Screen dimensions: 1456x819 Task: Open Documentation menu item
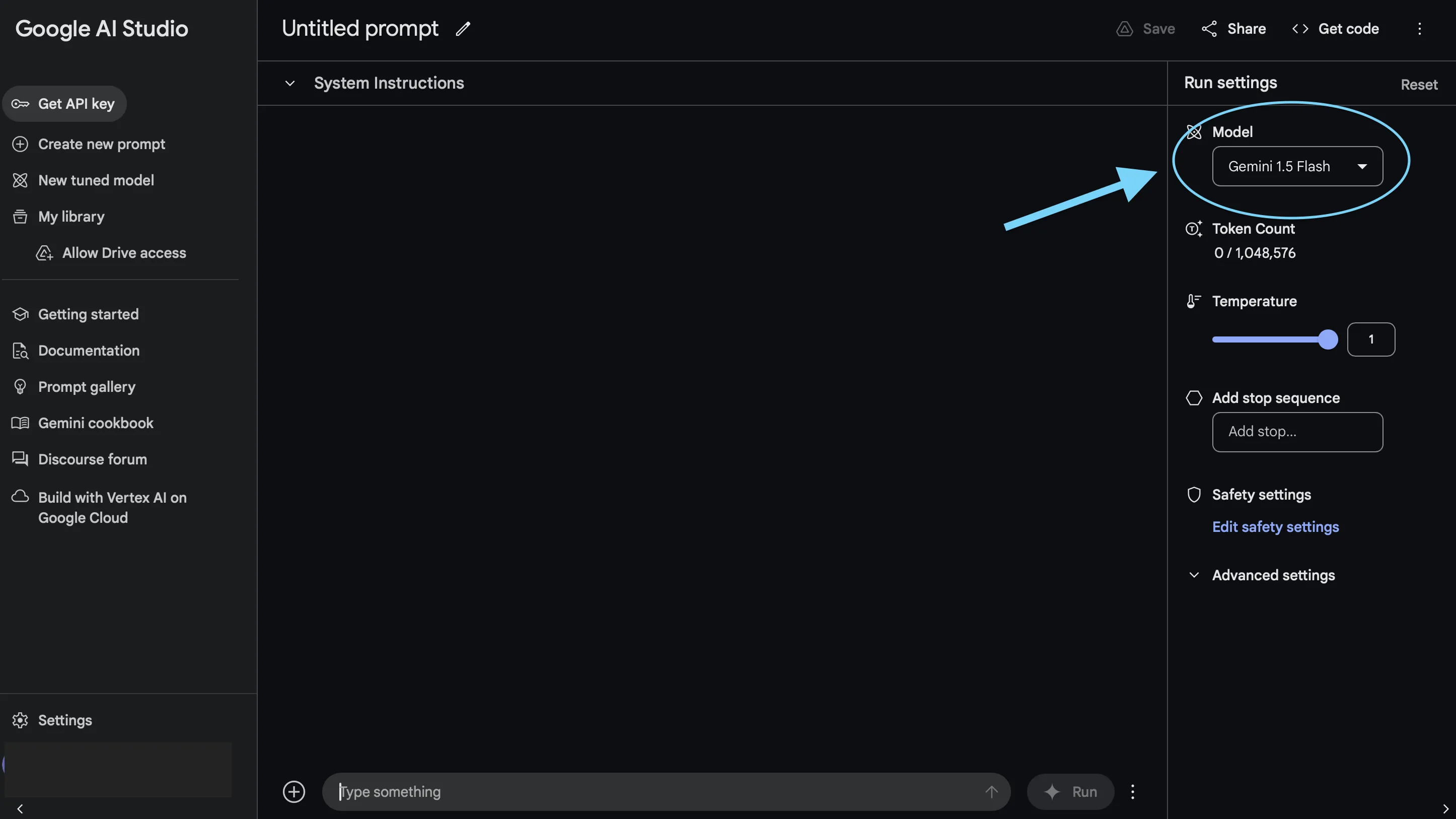tap(88, 350)
